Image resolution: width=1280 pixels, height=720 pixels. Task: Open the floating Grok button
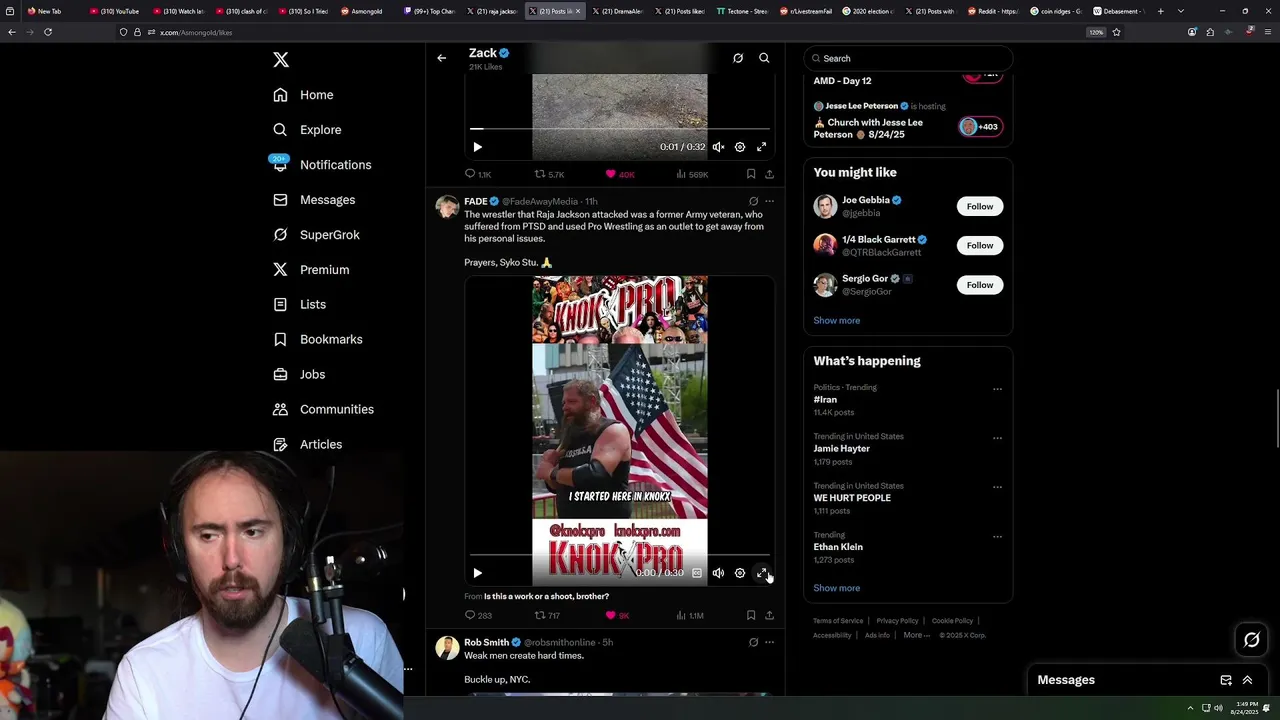click(1251, 640)
